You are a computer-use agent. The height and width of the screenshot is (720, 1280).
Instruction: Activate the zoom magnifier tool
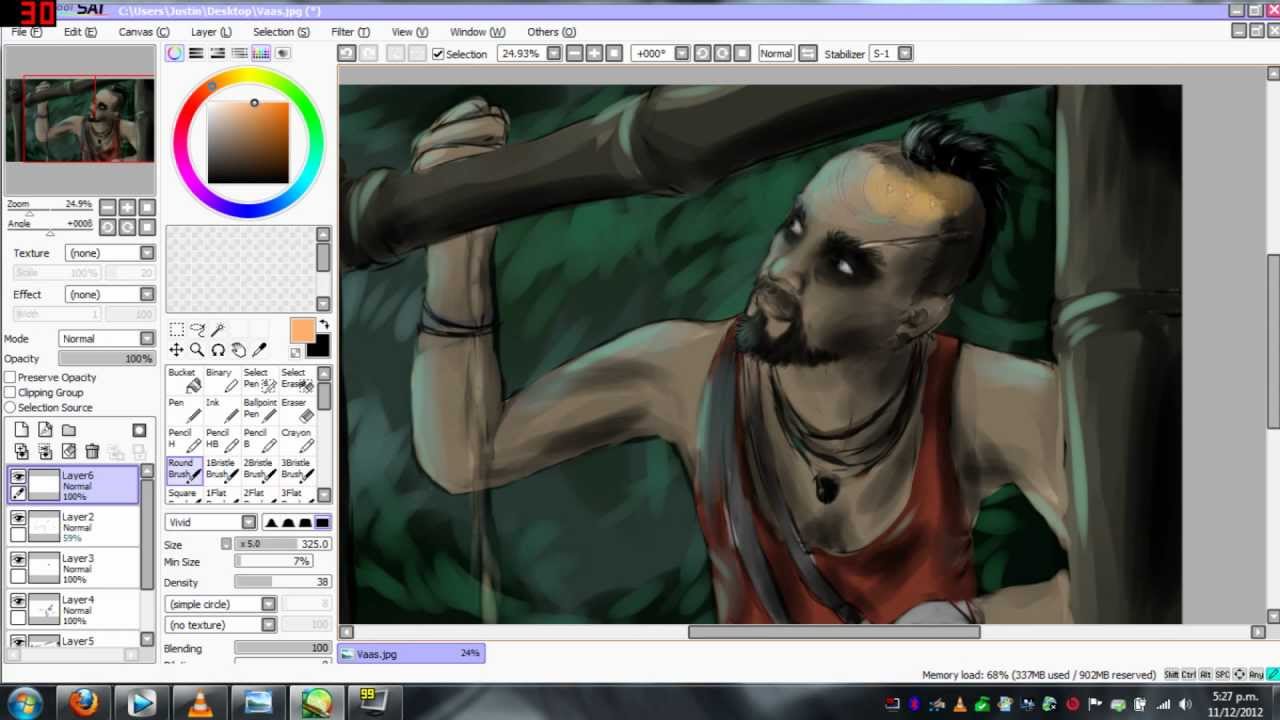pos(197,350)
